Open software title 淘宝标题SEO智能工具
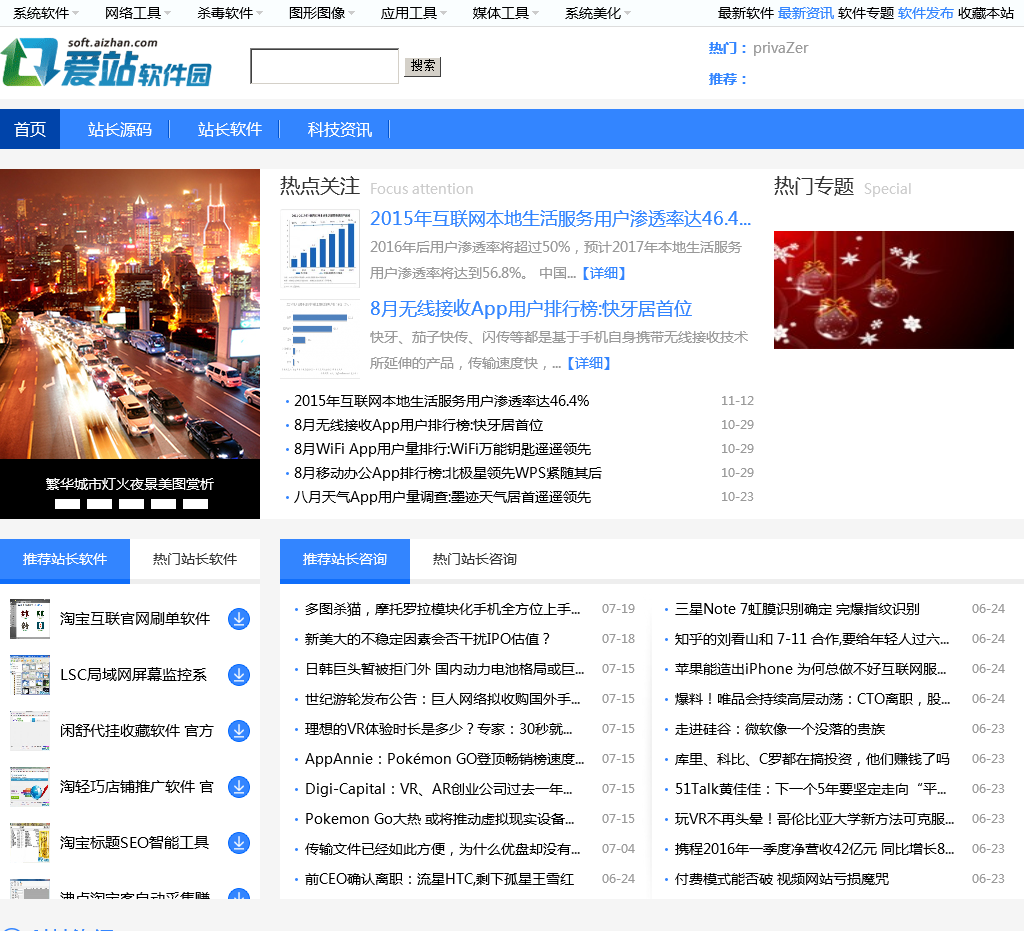The width and height of the screenshot is (1024, 931). click(135, 843)
